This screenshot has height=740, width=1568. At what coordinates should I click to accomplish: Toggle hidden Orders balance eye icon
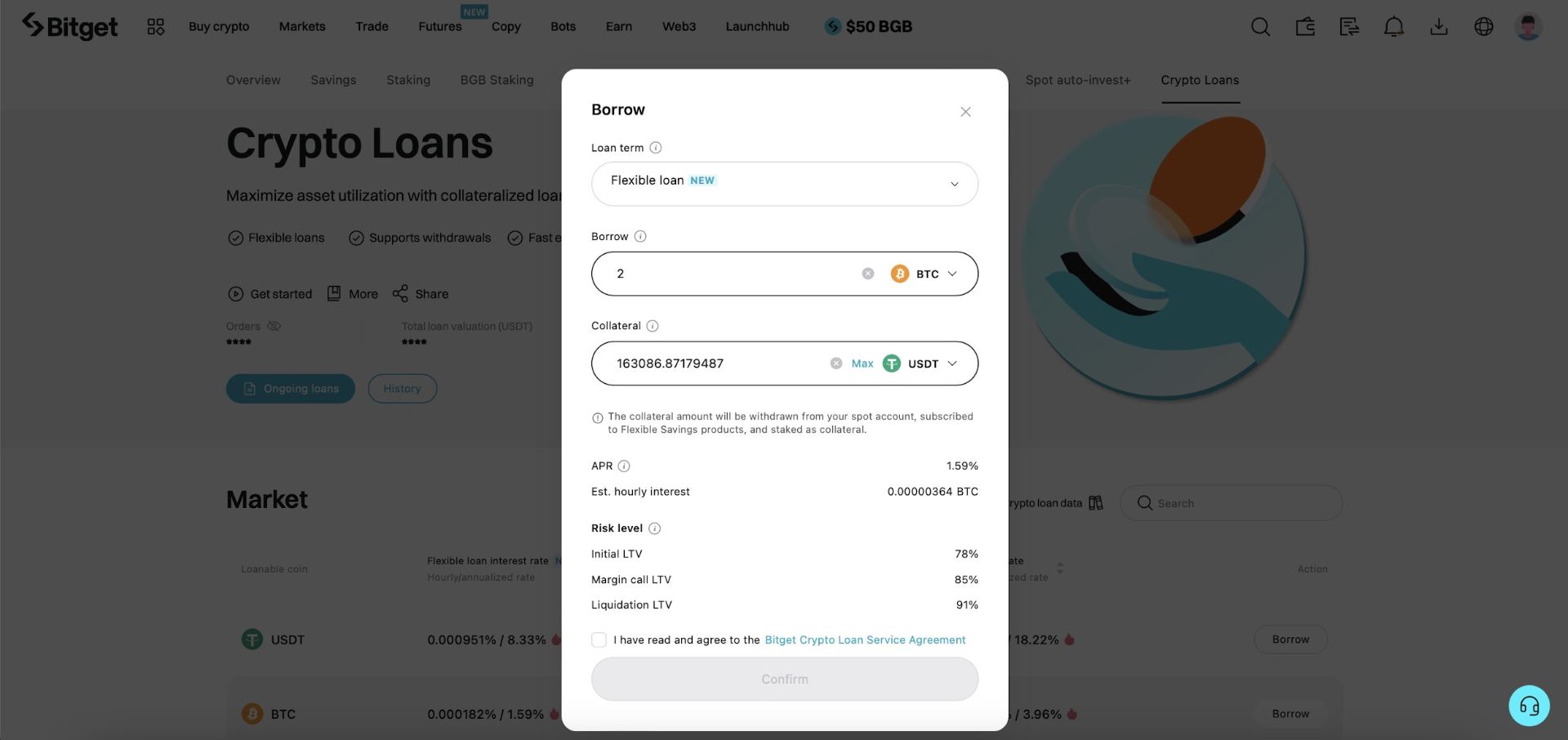coord(274,326)
